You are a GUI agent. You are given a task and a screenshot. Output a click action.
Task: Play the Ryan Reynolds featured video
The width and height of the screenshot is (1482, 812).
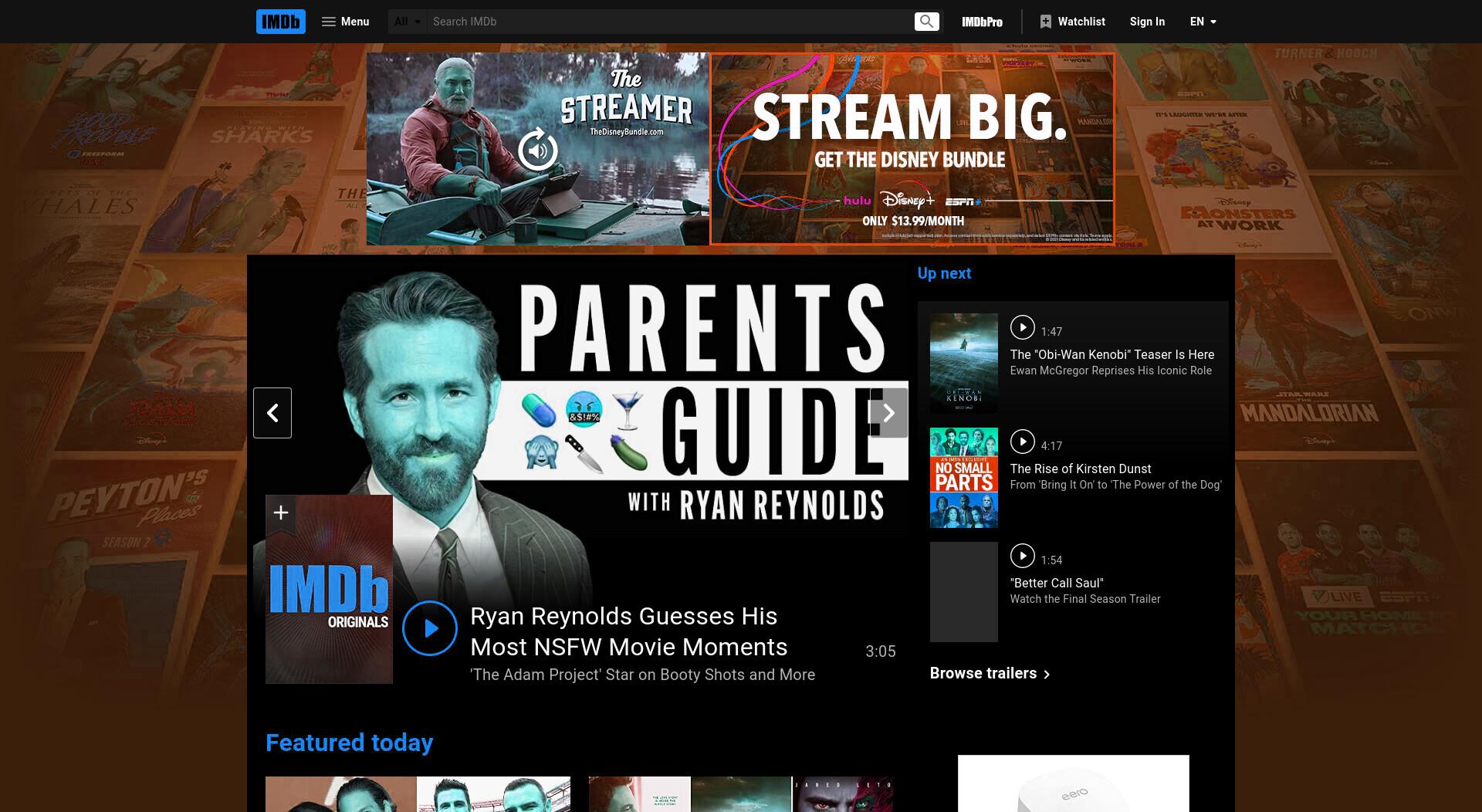point(430,628)
